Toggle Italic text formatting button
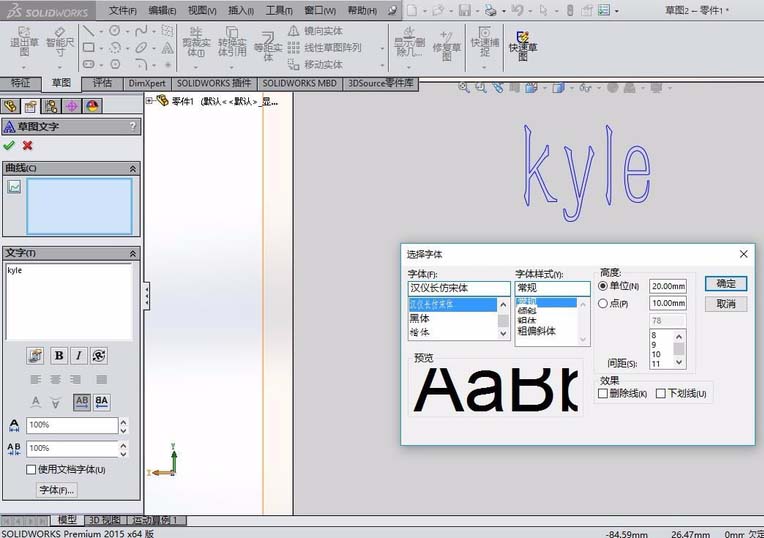Viewport: 764px width, 538px height. pos(78,356)
